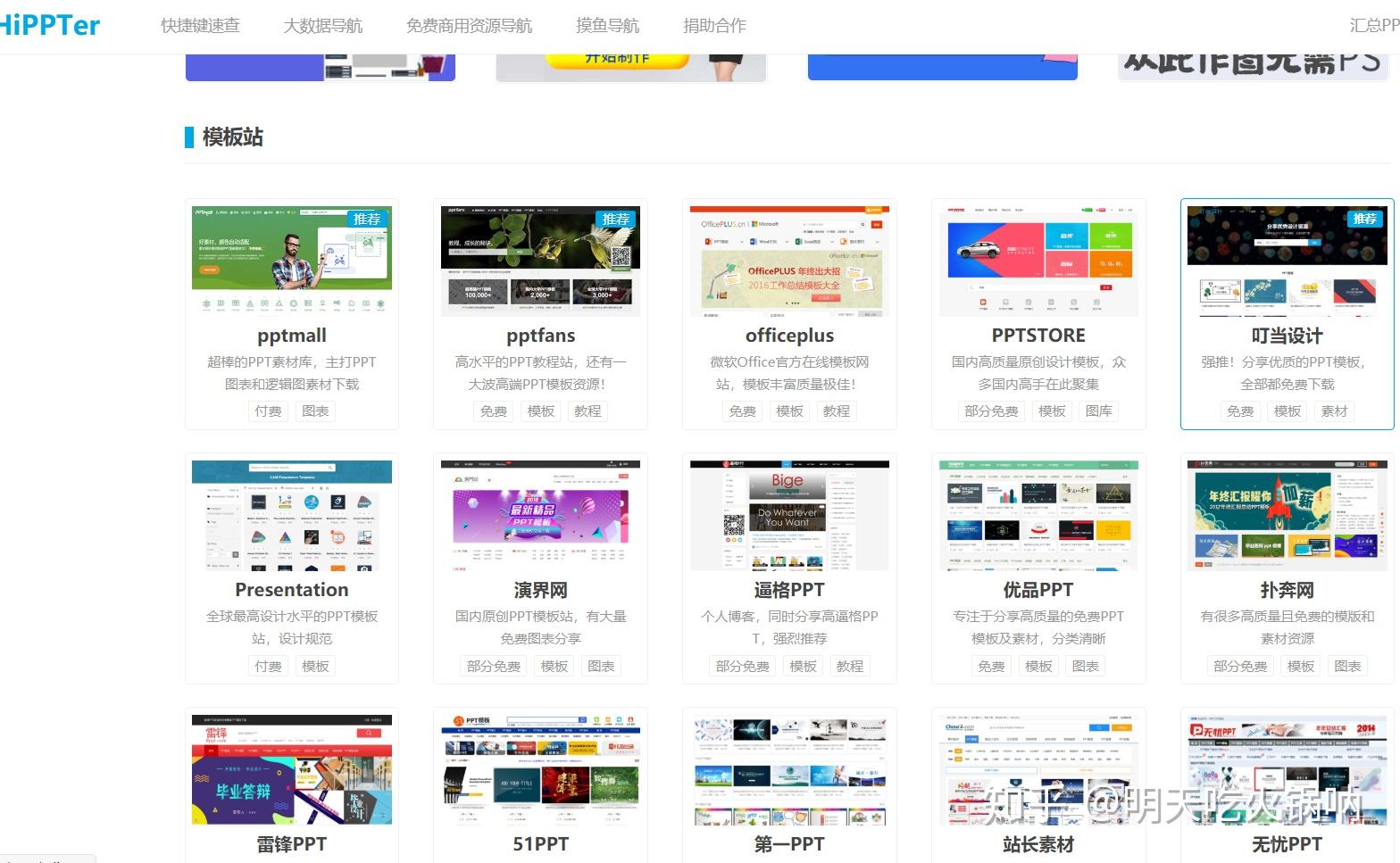Screen dimensions: 1400x863
Task: Open the 无忧PPT site thumbnail
Action: (x=1287, y=769)
